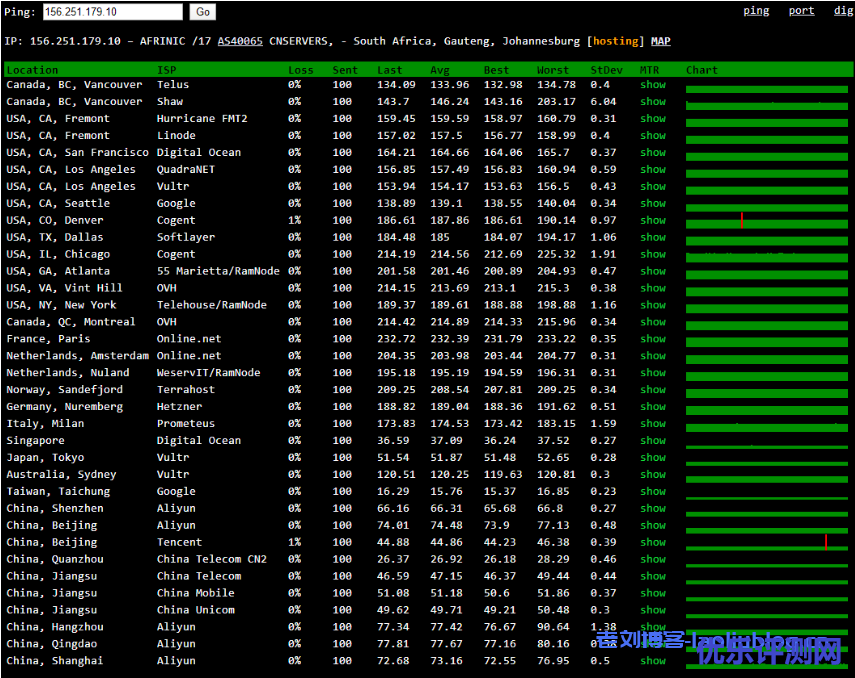Open the MAP link
Viewport: 855px width, 678px height.
(x=661, y=41)
